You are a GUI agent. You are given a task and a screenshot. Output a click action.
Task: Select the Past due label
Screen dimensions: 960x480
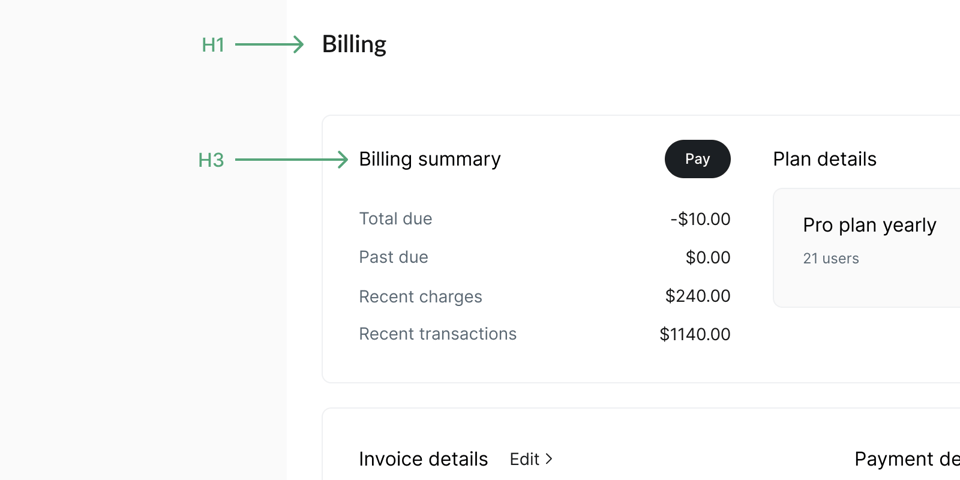393,257
